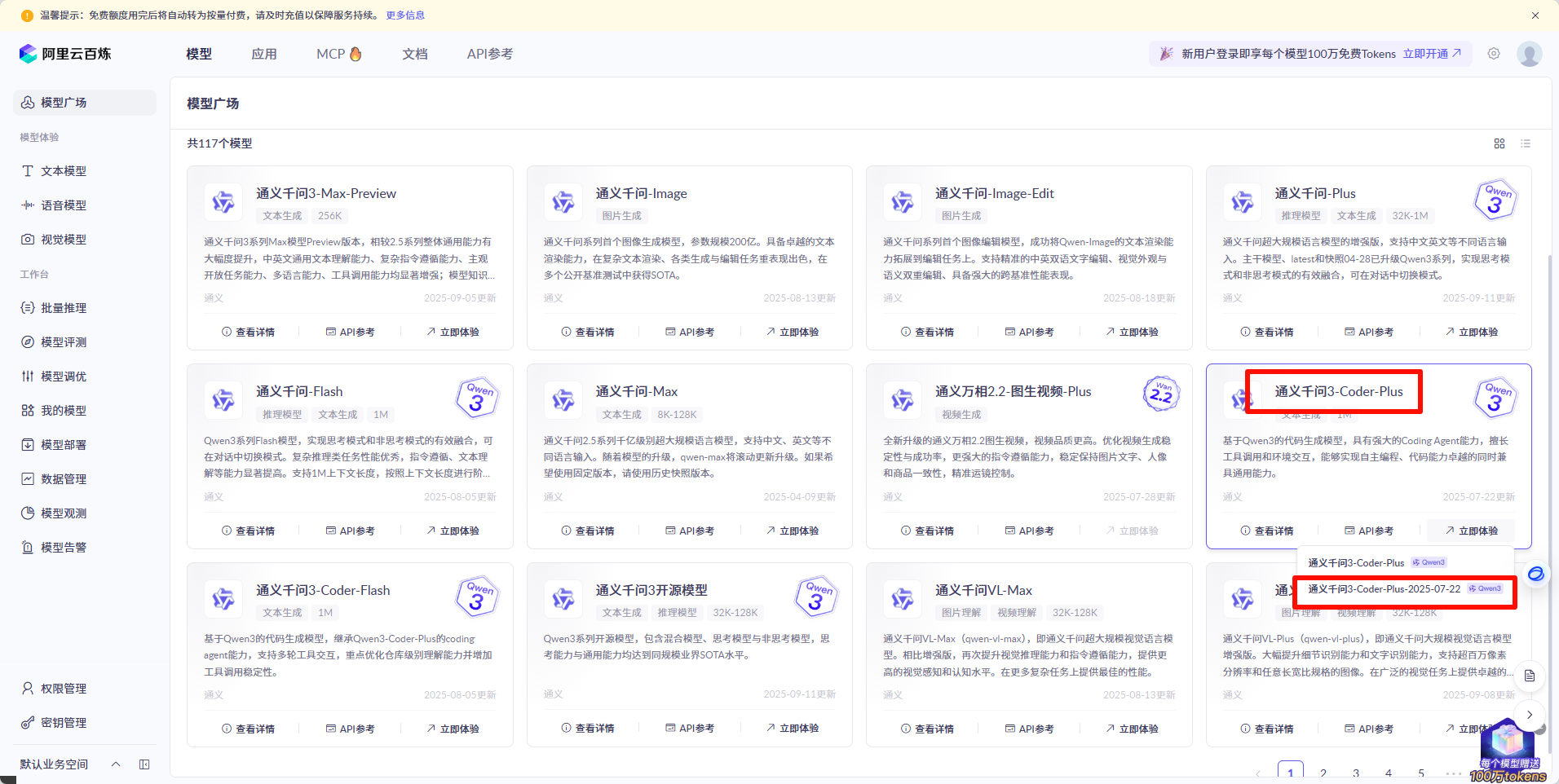View details of 通义万相2.2-图生视频-Plus
Viewport: 1559px width, 784px height.
click(x=928, y=531)
